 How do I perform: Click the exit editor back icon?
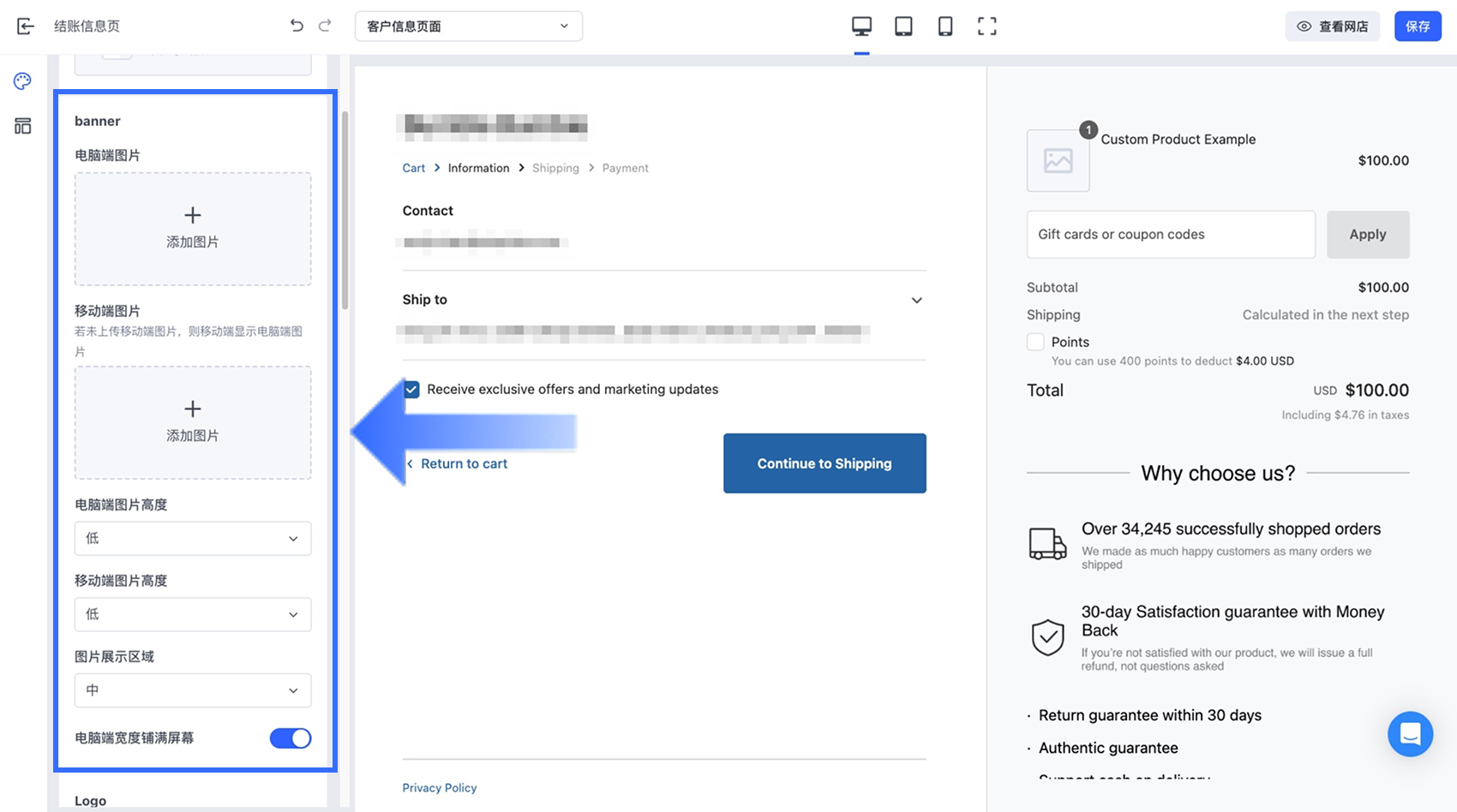26,27
